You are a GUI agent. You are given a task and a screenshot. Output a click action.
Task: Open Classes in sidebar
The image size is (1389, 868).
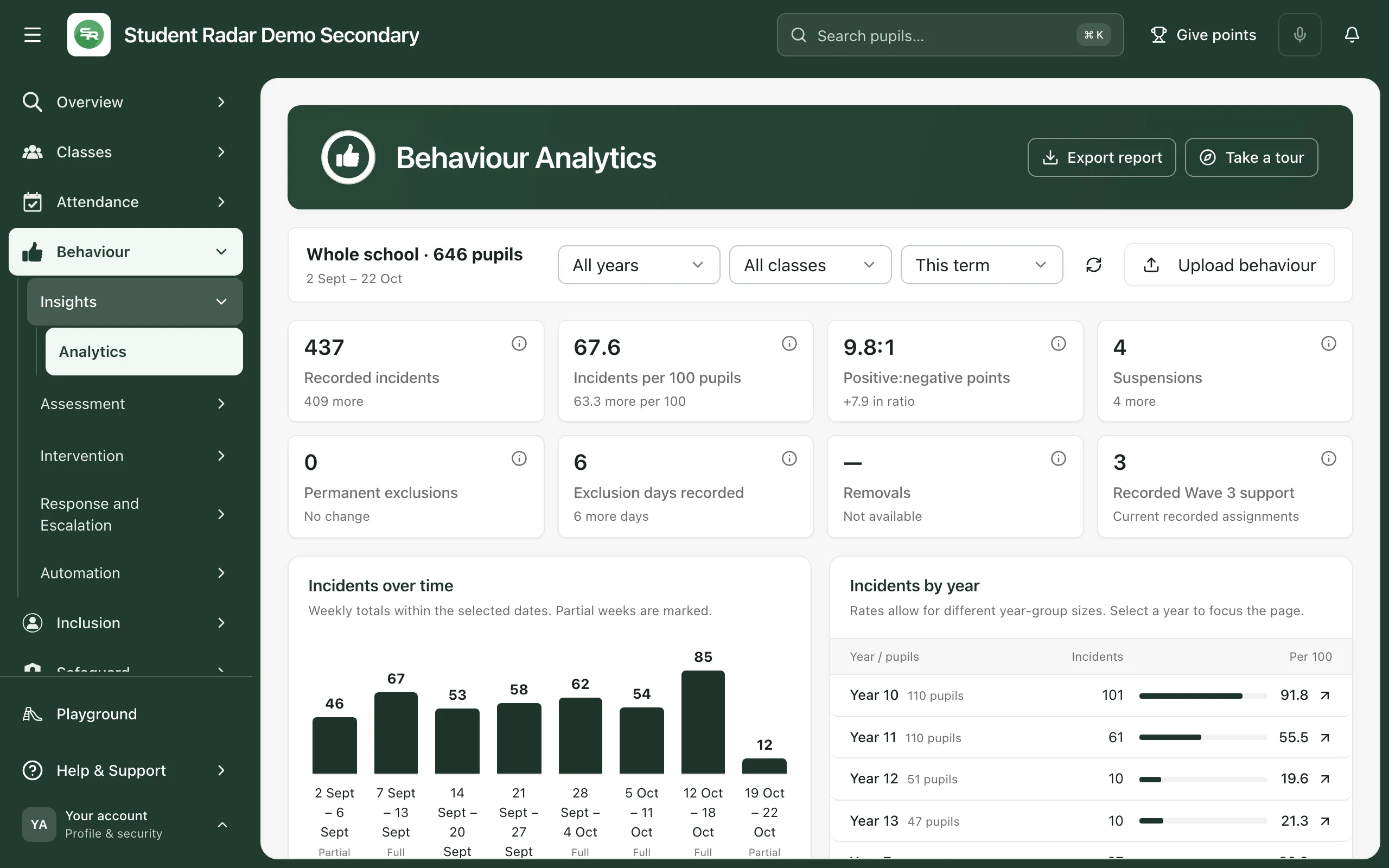pos(126,152)
